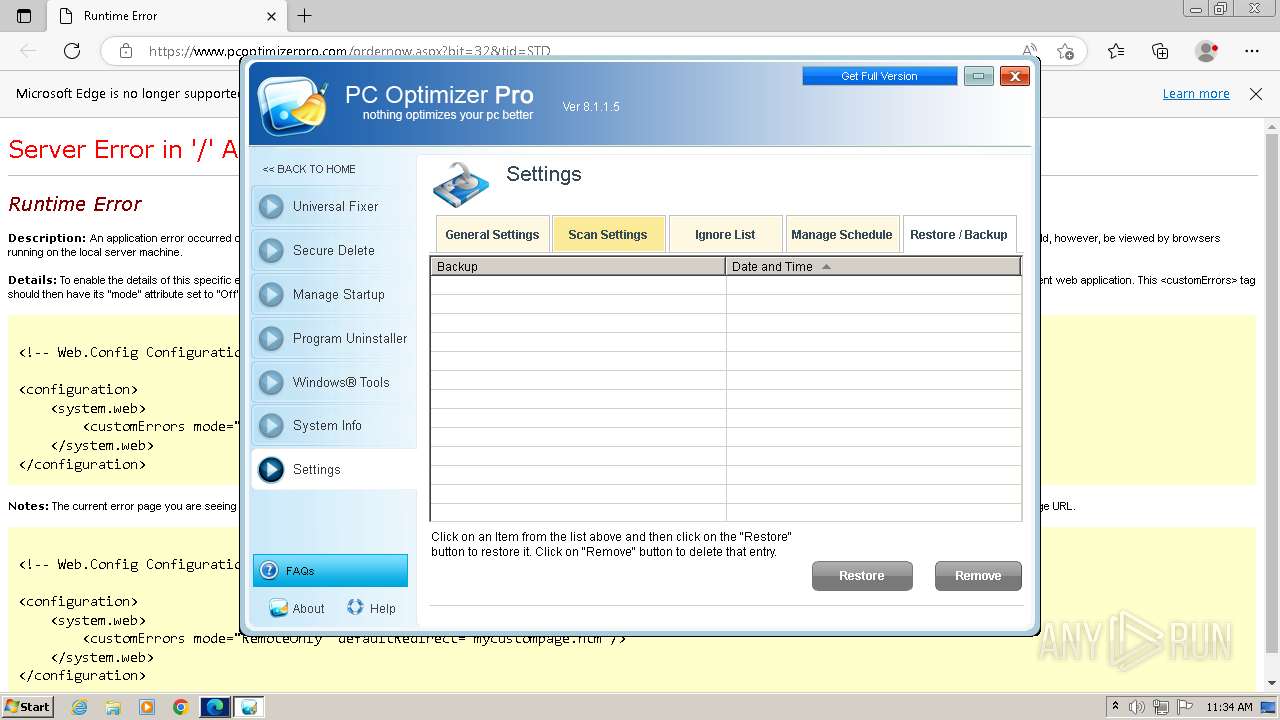Screen dimensions: 1280x720
Task: Dismiss Edge unsupported notification bar
Action: pos(1256,94)
